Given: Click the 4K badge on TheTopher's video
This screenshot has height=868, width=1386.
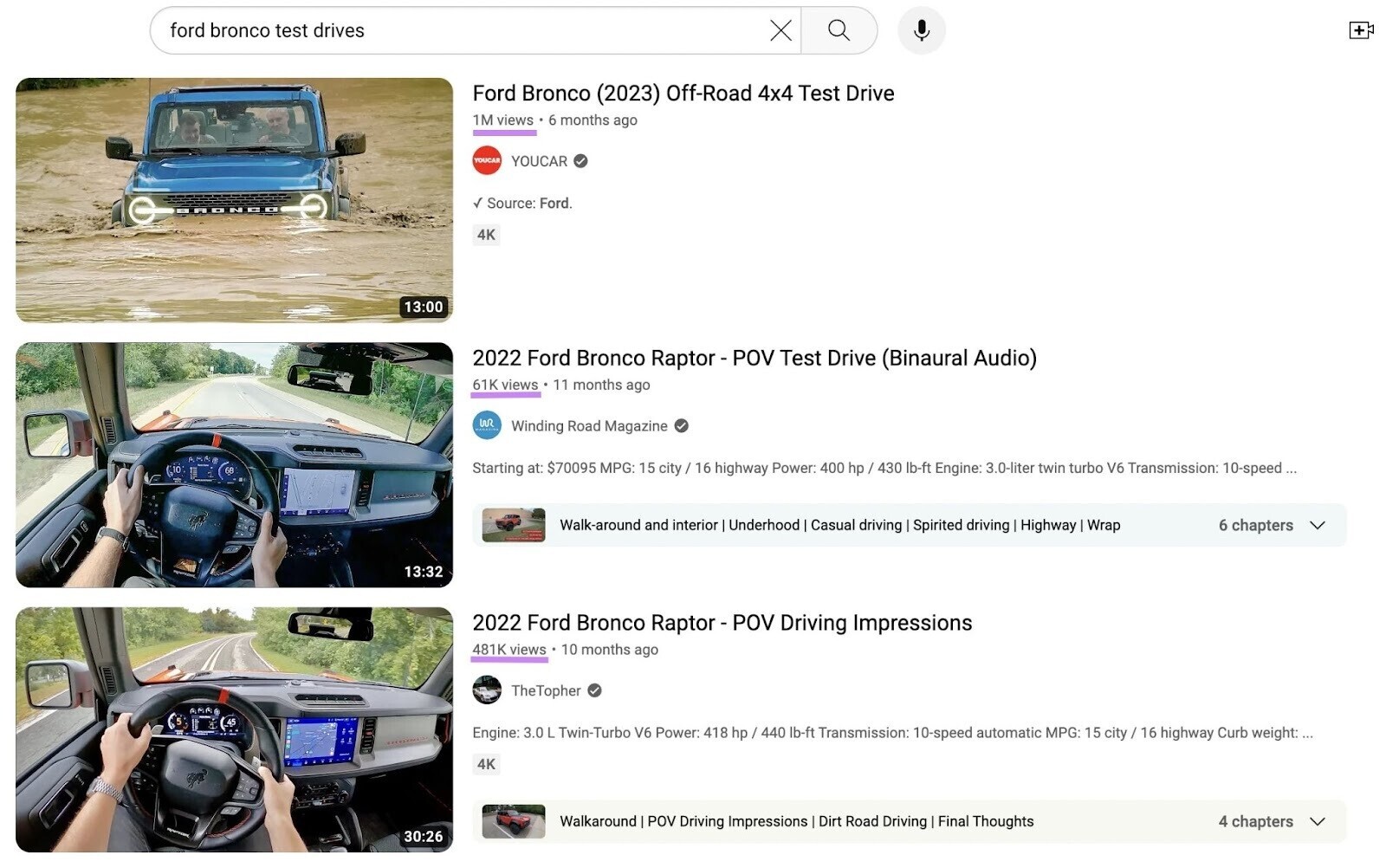Looking at the screenshot, I should (x=486, y=763).
